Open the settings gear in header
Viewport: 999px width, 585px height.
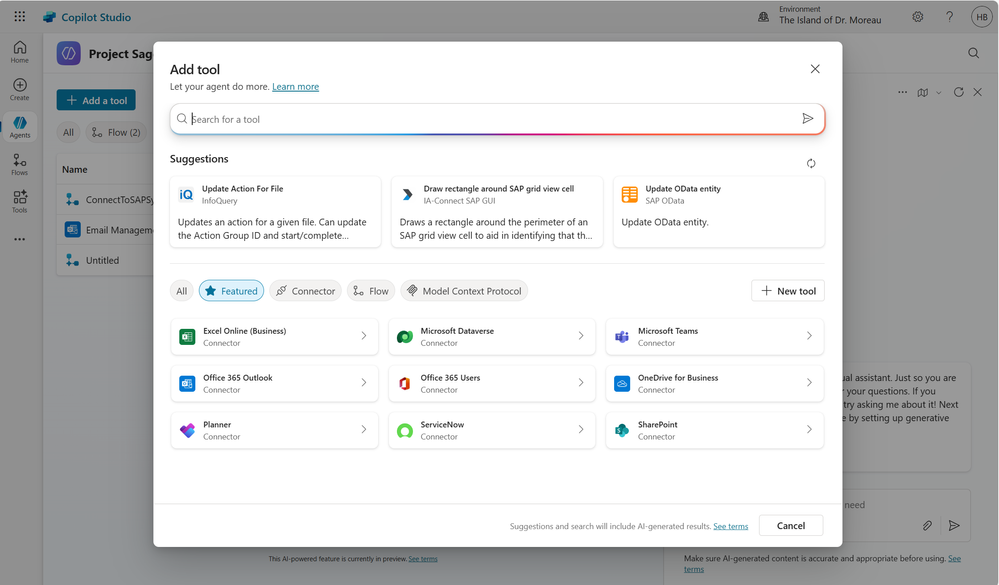[x=917, y=17]
